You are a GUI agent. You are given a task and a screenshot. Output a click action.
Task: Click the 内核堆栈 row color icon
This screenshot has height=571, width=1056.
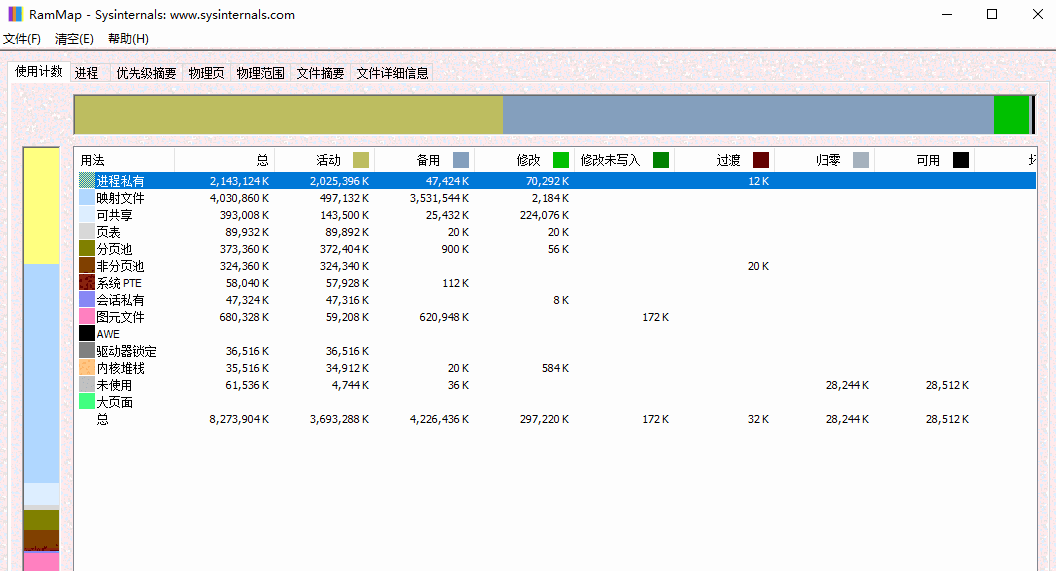[87, 368]
